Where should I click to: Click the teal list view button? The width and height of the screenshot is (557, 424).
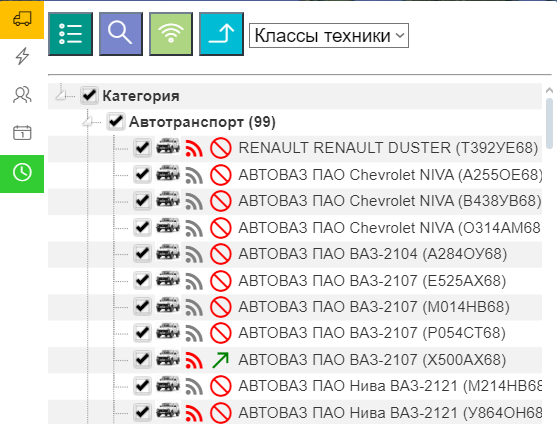point(70,34)
